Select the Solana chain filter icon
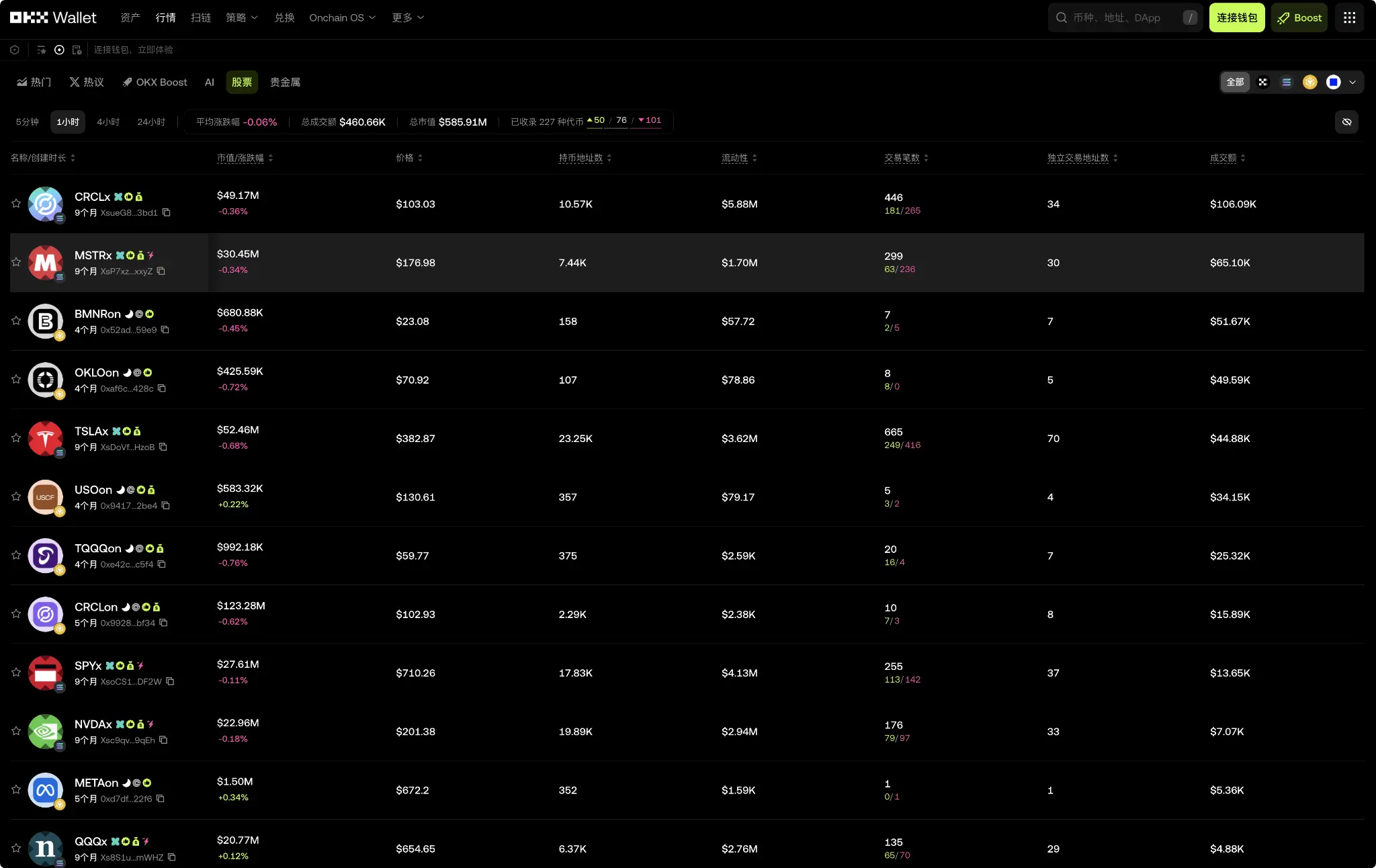Screen dimensions: 1376x868 coord(1287,82)
